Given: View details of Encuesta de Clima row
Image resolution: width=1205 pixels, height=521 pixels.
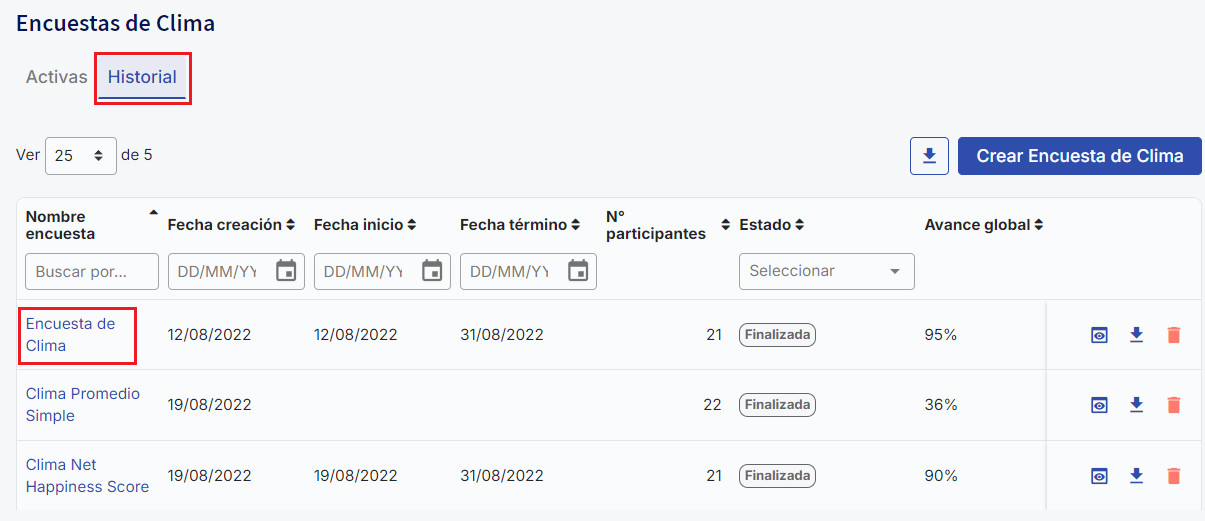Looking at the screenshot, I should (1099, 335).
